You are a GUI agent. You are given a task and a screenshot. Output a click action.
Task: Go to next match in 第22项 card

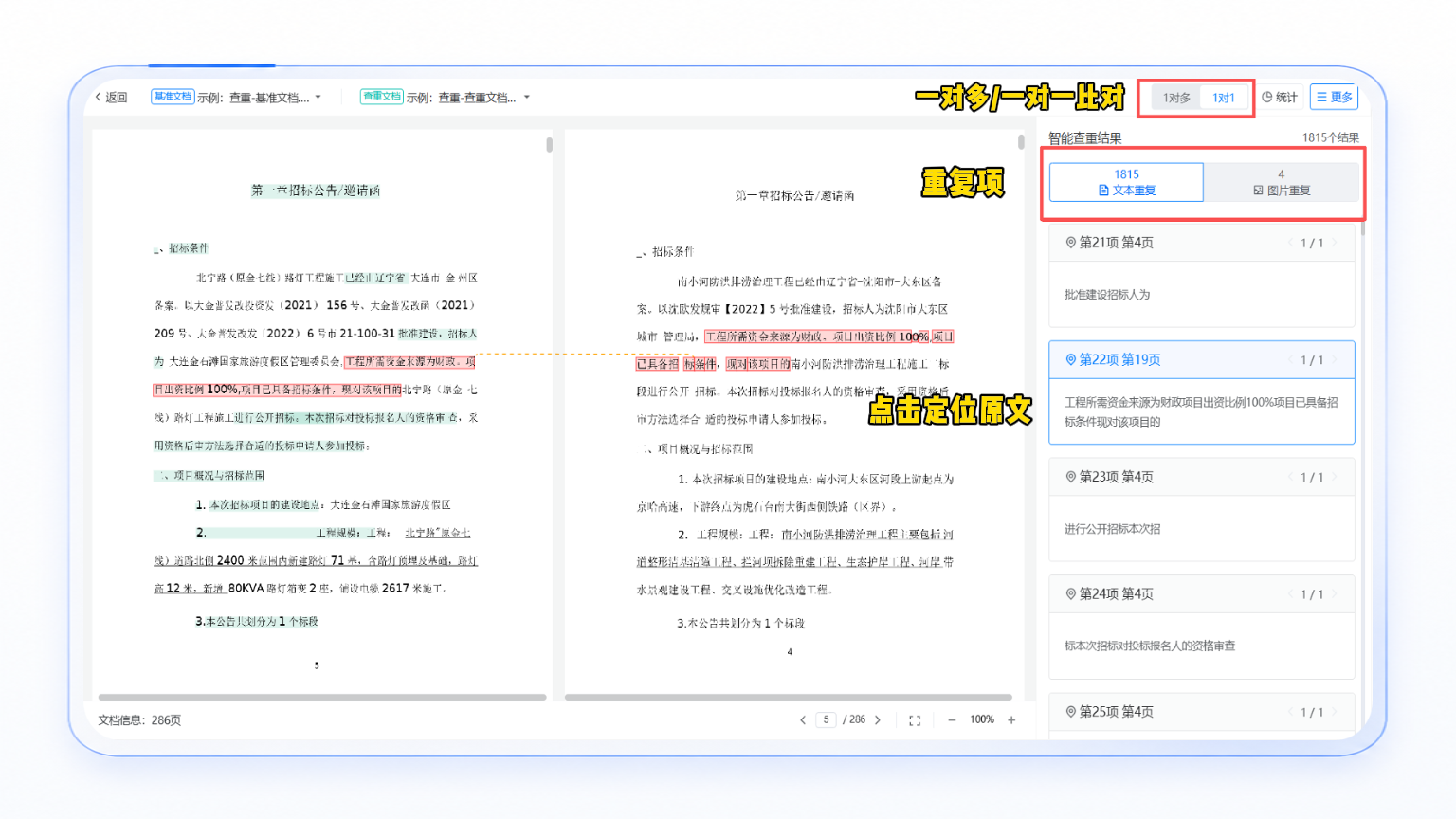point(1335,360)
